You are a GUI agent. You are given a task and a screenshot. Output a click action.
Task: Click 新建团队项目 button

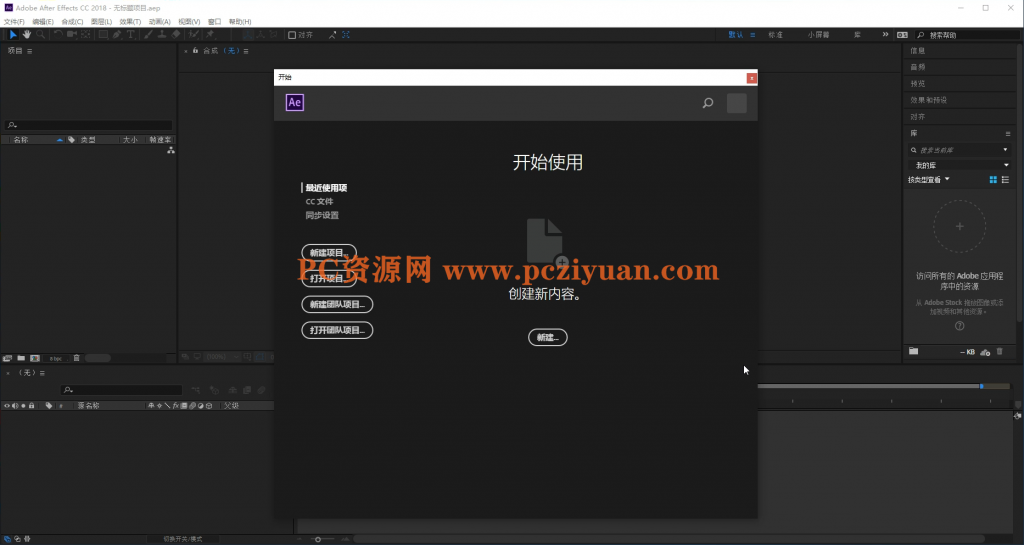[x=337, y=304]
